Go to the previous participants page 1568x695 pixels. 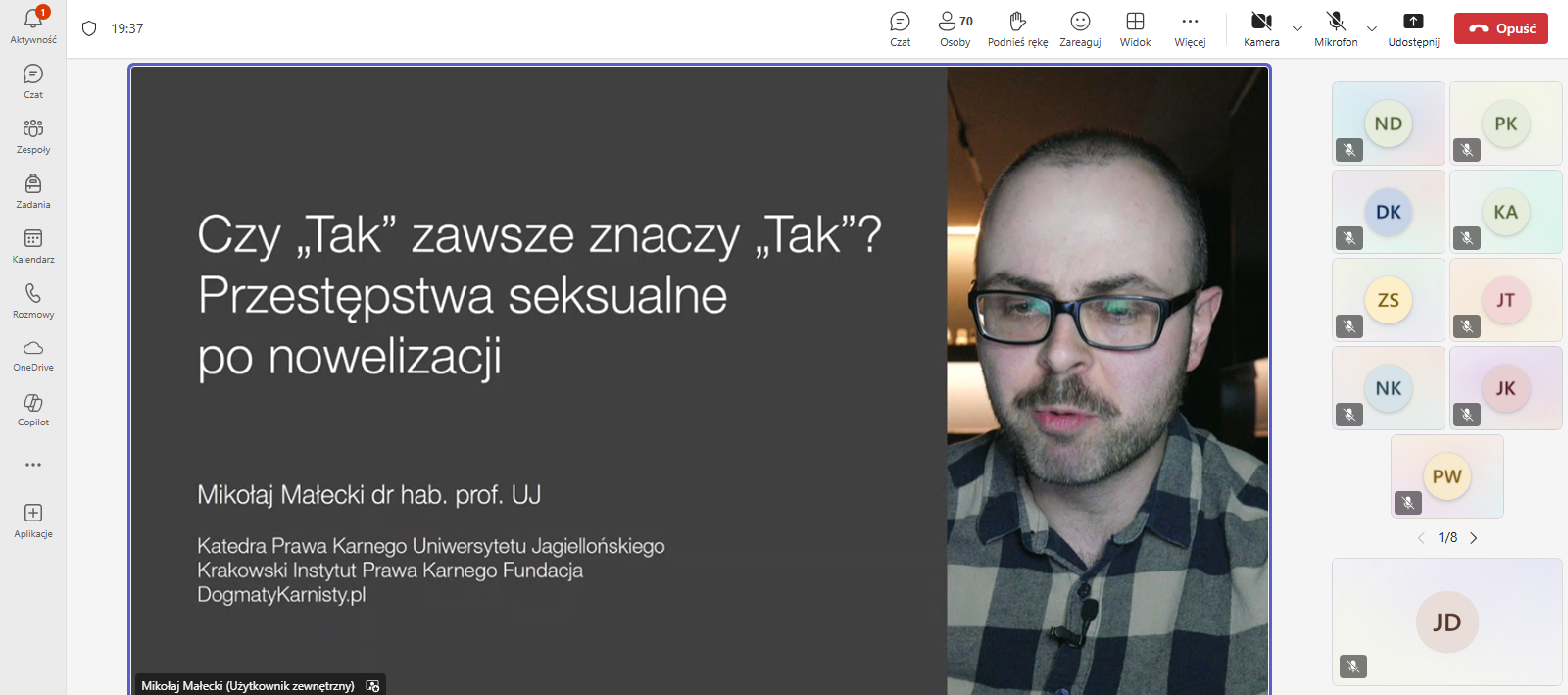tap(1421, 538)
